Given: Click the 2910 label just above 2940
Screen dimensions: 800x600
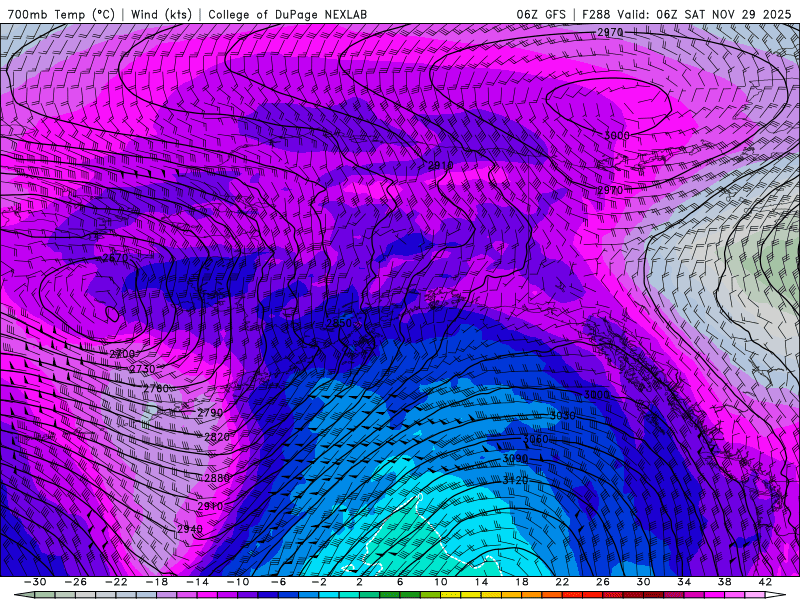Looking at the screenshot, I should pyautogui.click(x=210, y=506).
